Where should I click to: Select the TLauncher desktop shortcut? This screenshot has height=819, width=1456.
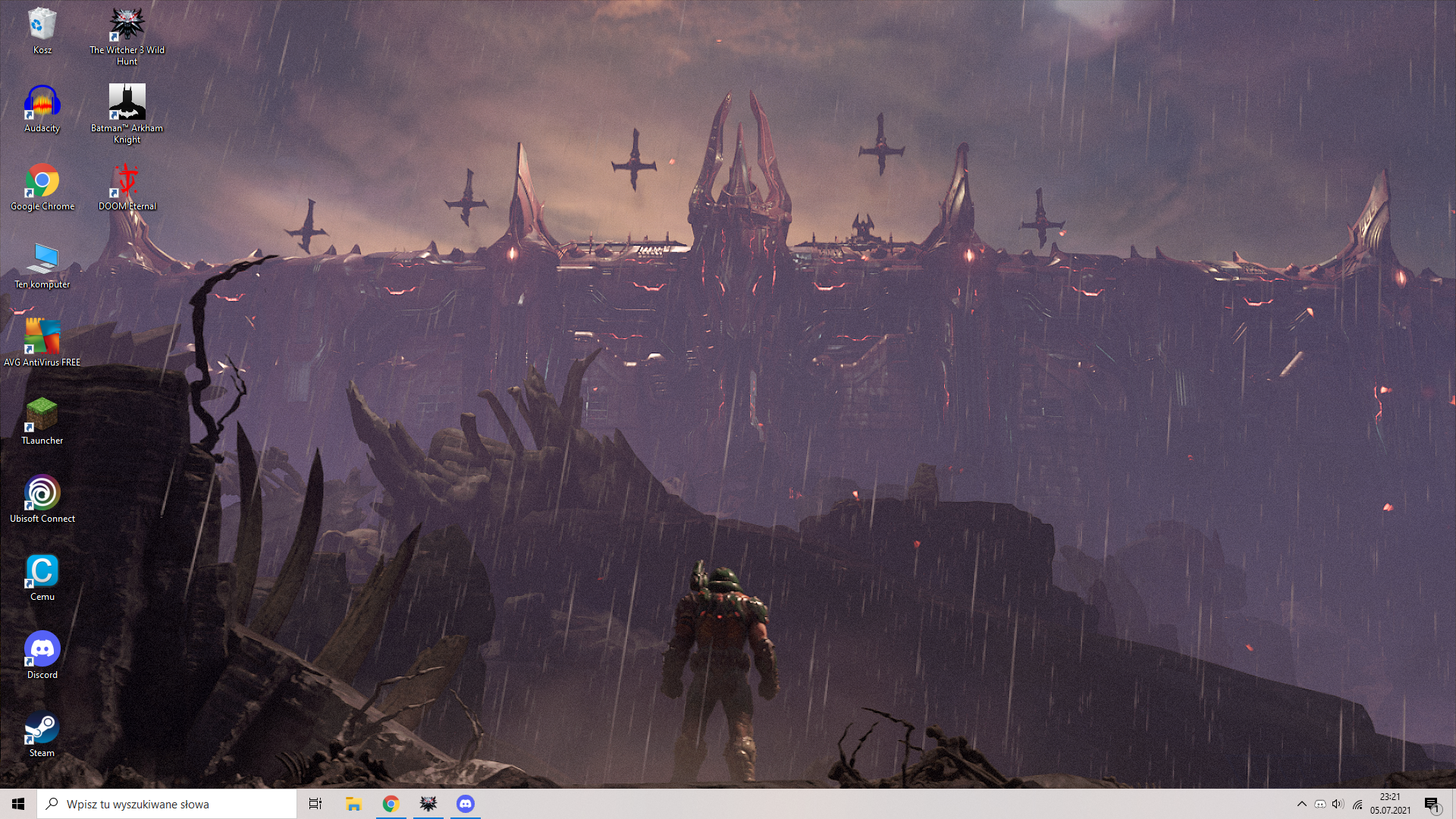pos(42,422)
